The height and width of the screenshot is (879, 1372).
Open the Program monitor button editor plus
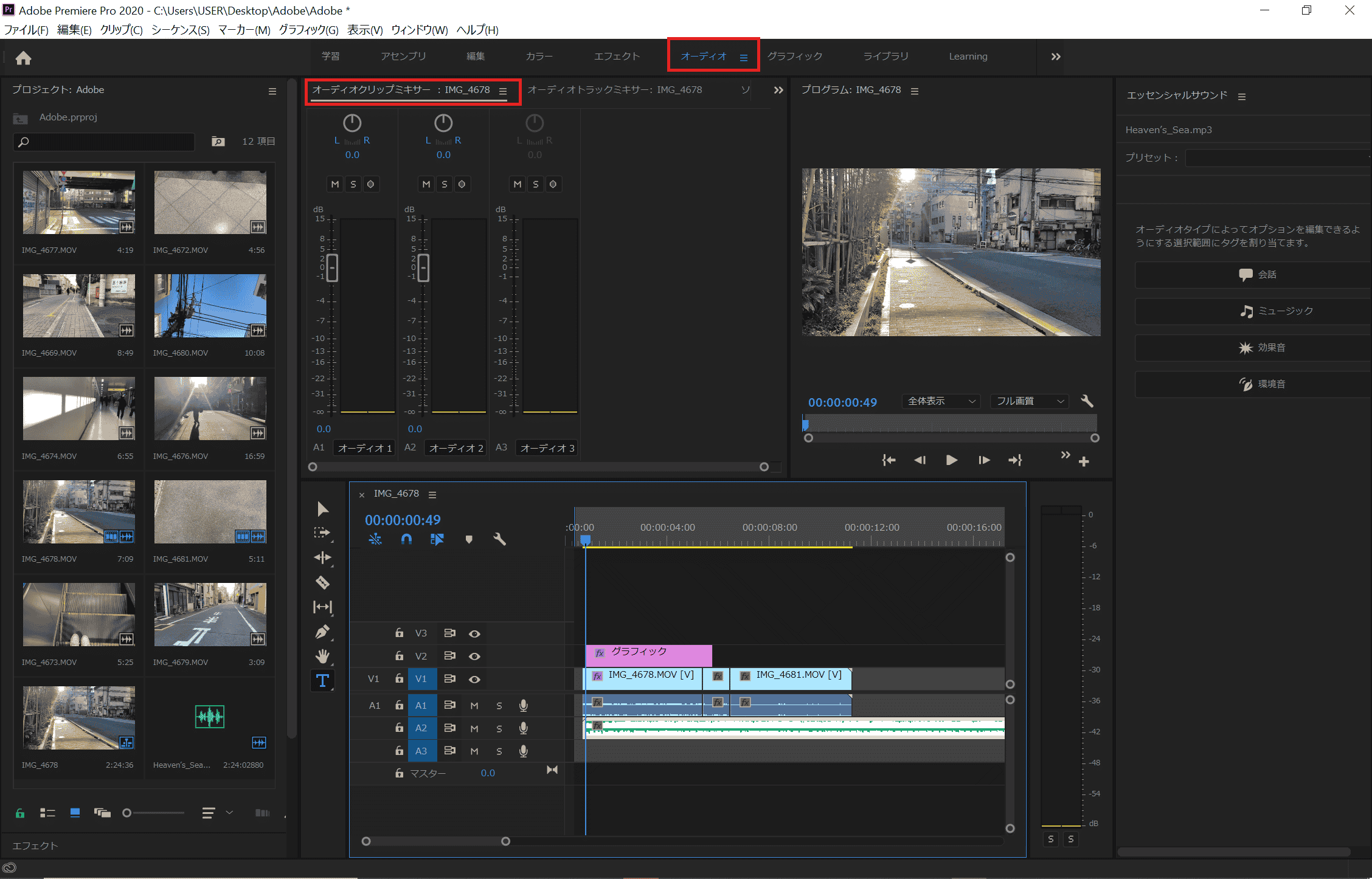[x=1084, y=461]
